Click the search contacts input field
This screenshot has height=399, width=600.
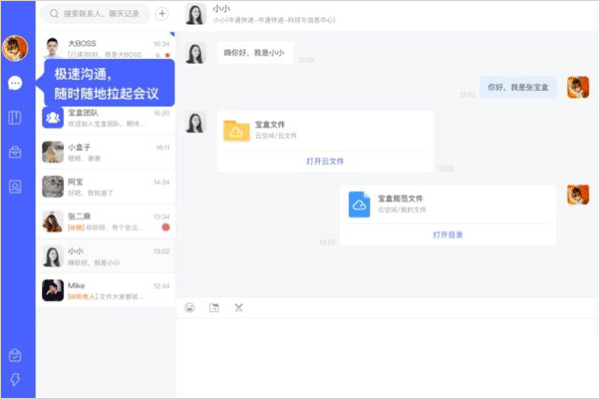click(95, 14)
